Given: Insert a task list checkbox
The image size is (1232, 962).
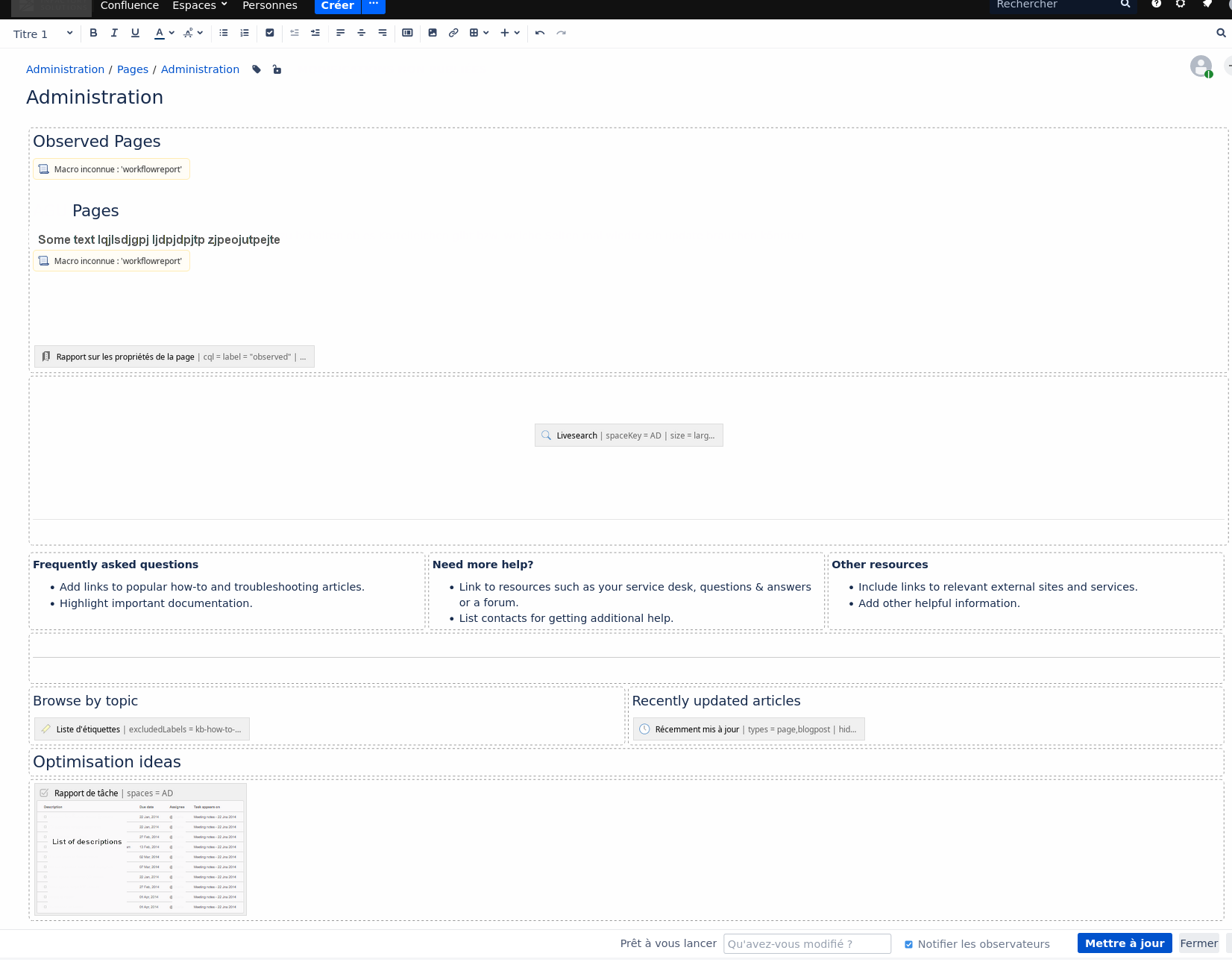Looking at the screenshot, I should (270, 33).
